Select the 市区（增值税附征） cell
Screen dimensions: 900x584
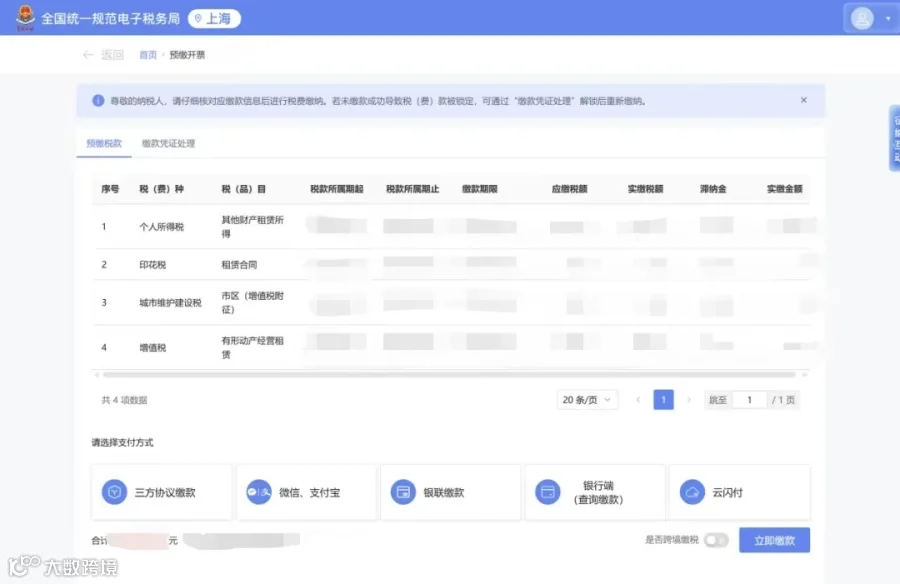tap(253, 303)
